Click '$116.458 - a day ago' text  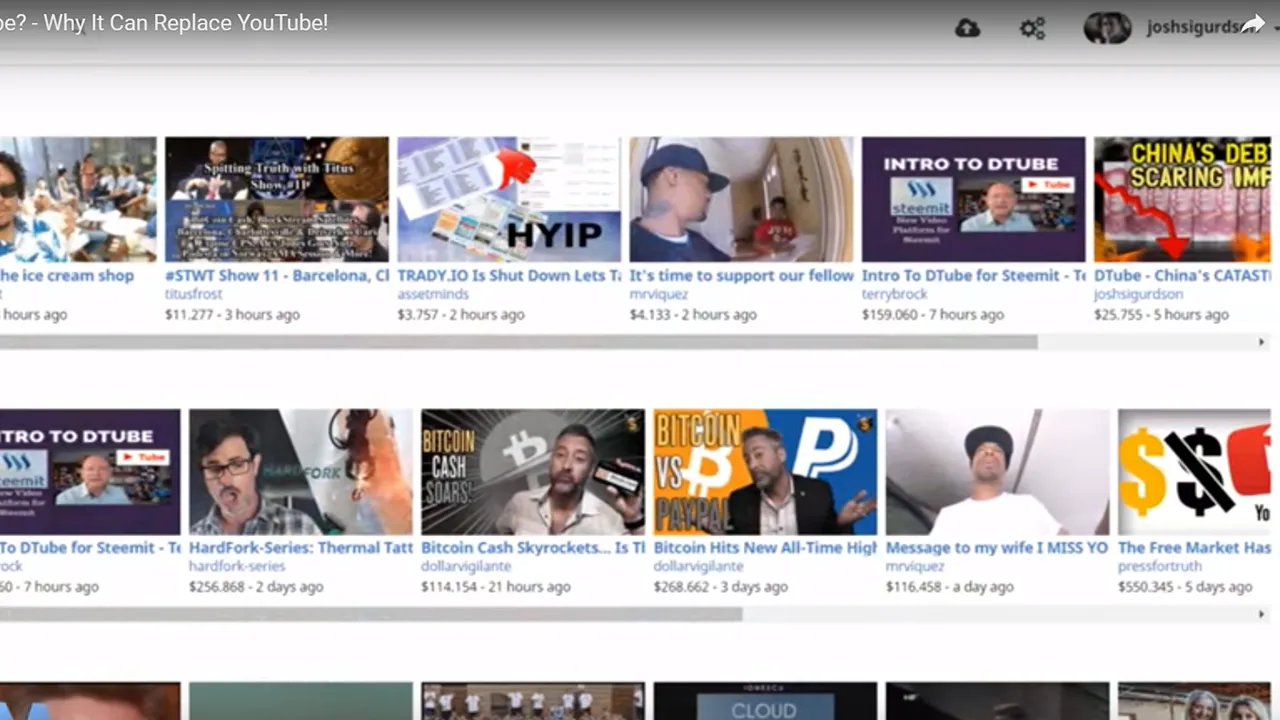point(950,586)
